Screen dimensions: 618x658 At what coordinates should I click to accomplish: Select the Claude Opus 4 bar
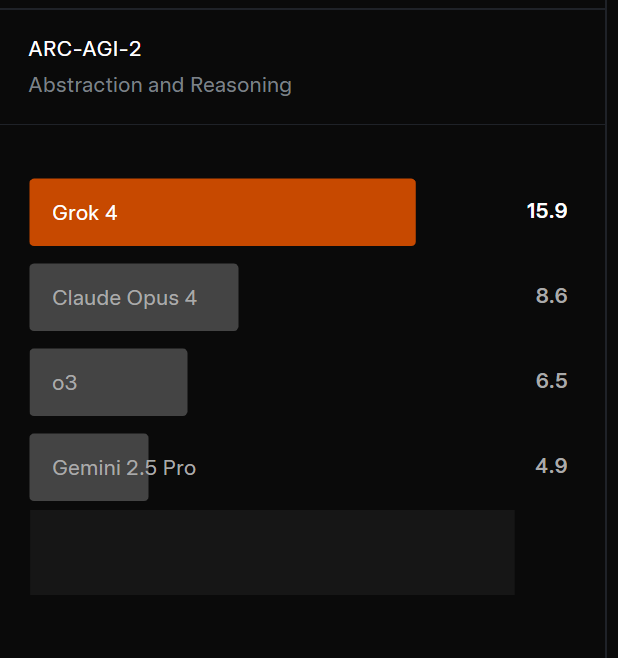[x=134, y=297]
